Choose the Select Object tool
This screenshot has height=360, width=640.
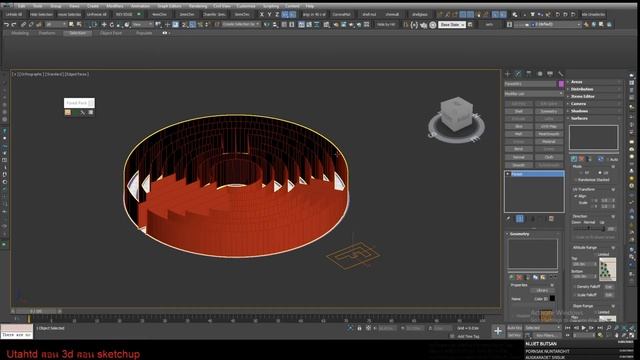click(71, 24)
